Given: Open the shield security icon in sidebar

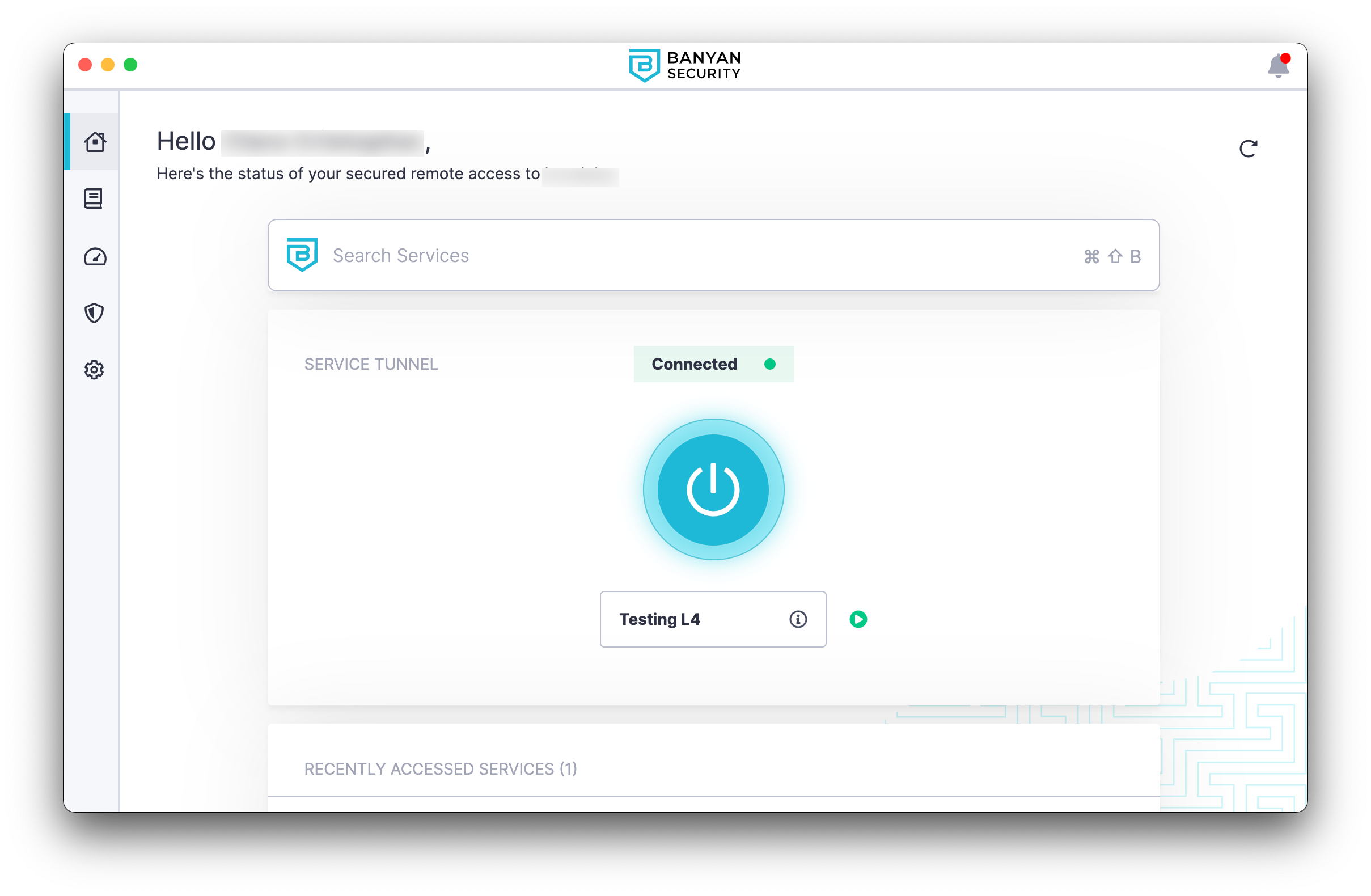Looking at the screenshot, I should click(94, 313).
